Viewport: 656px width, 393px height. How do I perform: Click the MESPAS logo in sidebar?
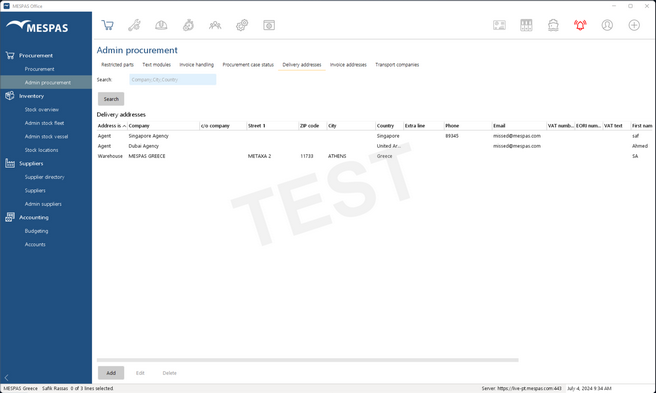point(37,27)
